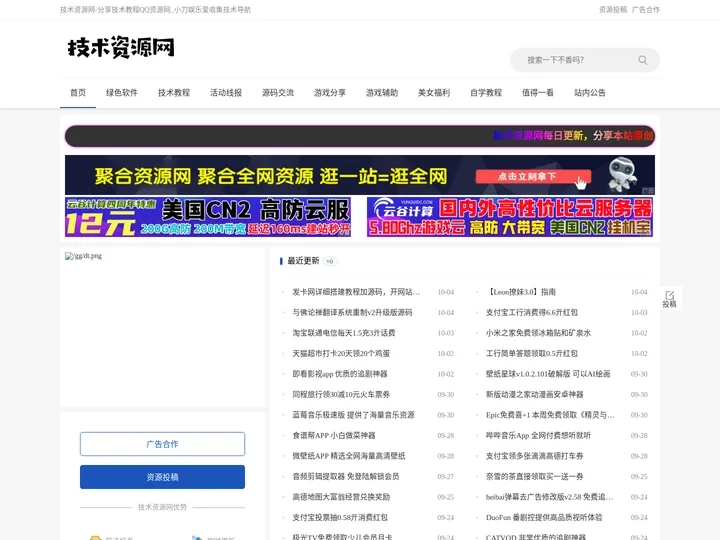
Task: Open DuoFun 番剧控提供高品质视听体验 post
Action: click(544, 518)
